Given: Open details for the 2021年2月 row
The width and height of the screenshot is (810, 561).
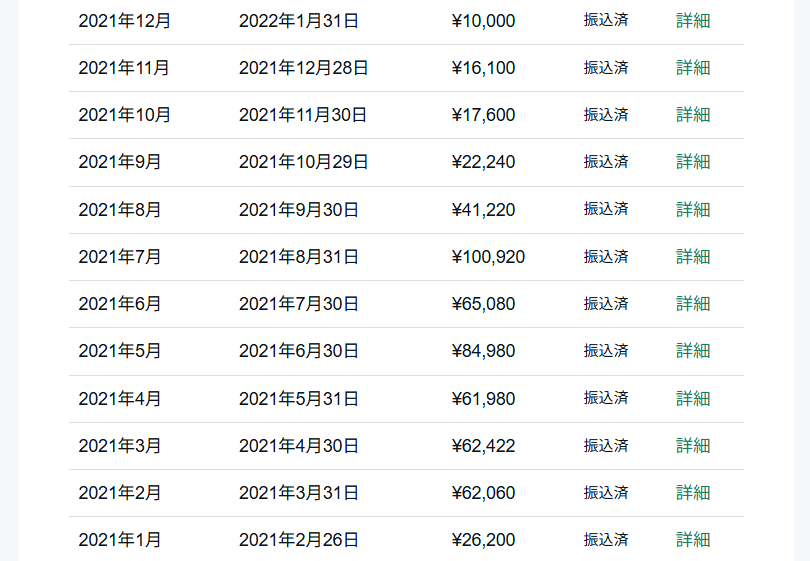Looking at the screenshot, I should (x=693, y=493).
